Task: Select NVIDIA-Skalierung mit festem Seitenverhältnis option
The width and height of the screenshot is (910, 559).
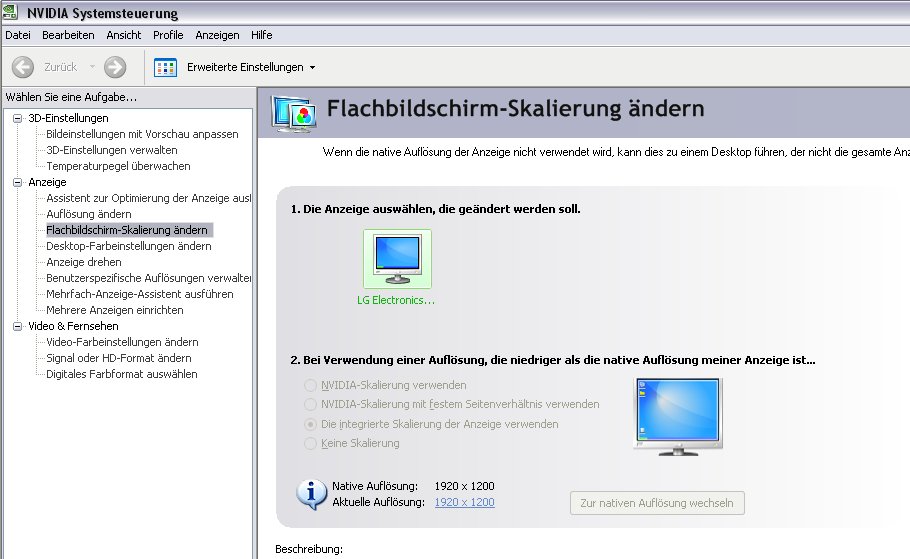Action: pyautogui.click(x=310, y=405)
